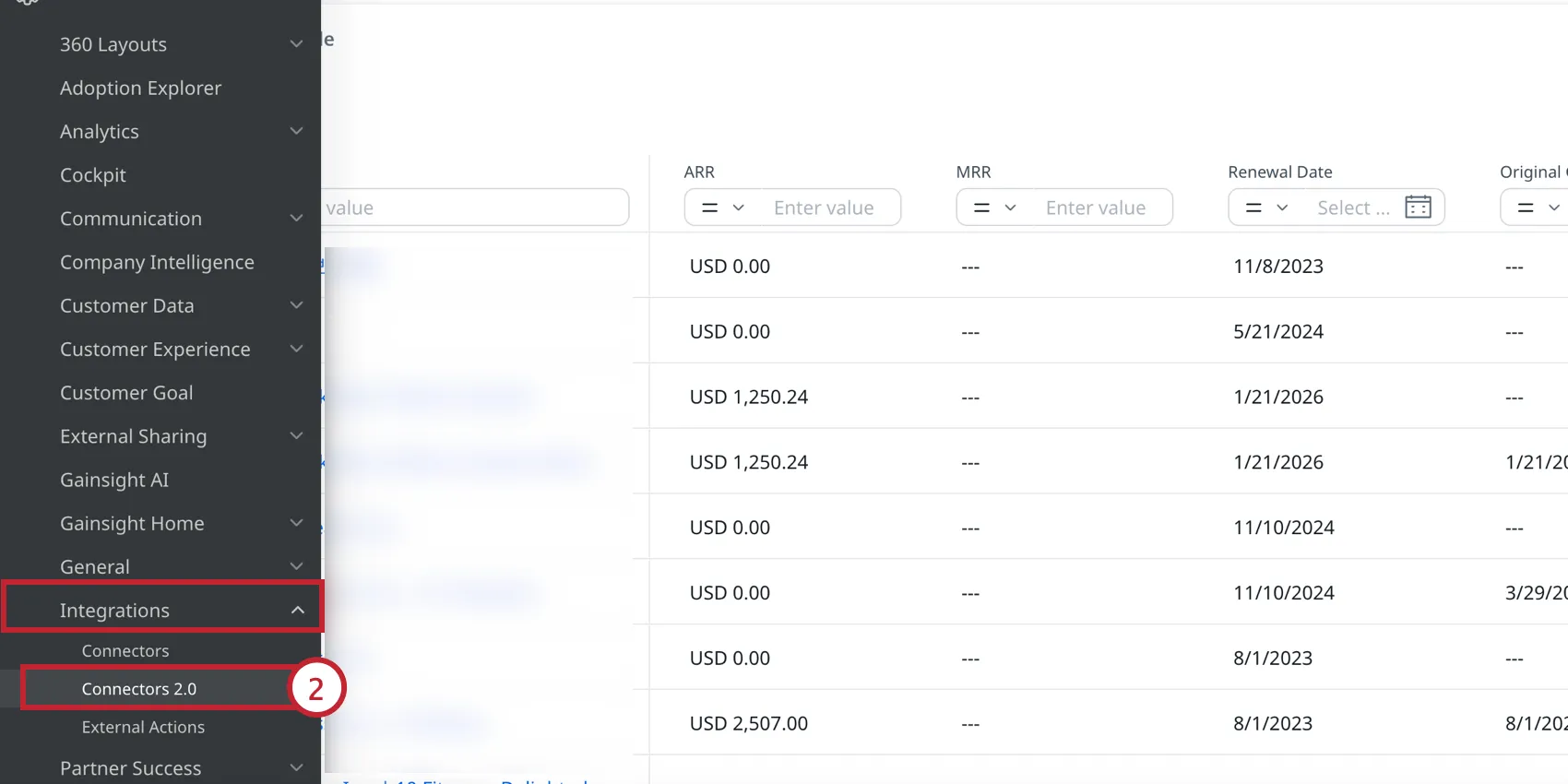Open Company Intelligence from sidebar
The height and width of the screenshot is (784, 1568).
click(157, 263)
